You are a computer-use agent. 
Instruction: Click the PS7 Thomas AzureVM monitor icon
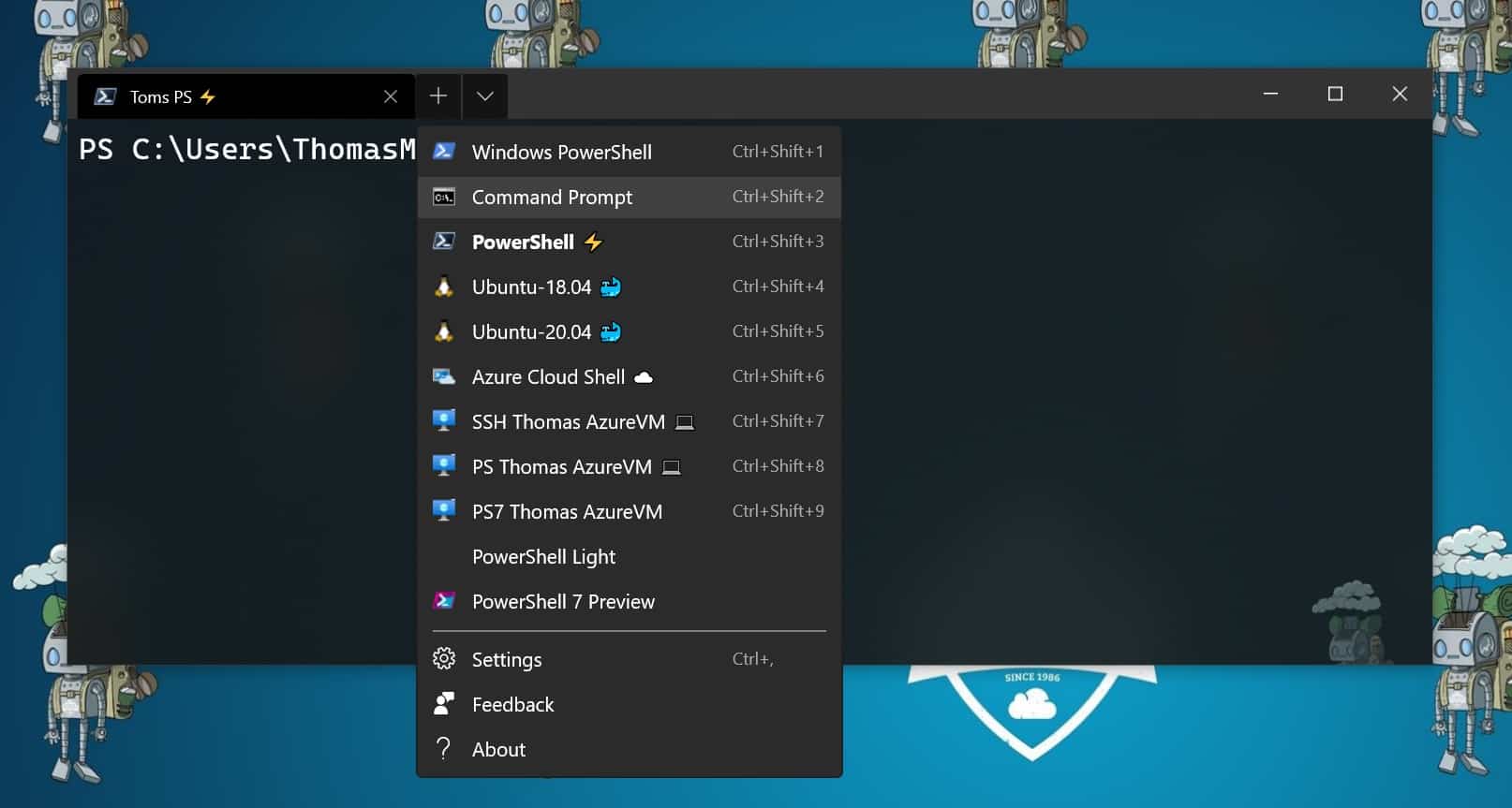444,510
